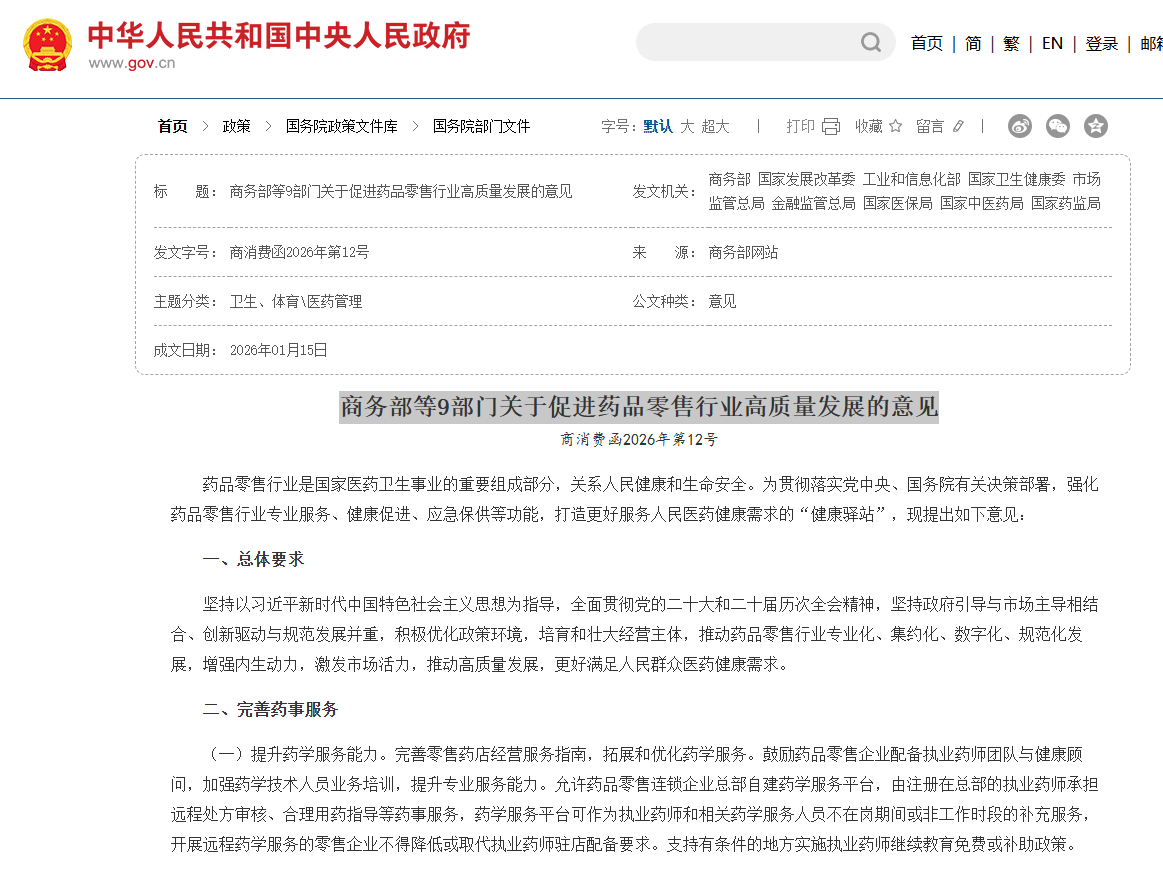Click the favorite (收藏) star icon
Viewport: 1163px width, 873px height.
(x=895, y=126)
